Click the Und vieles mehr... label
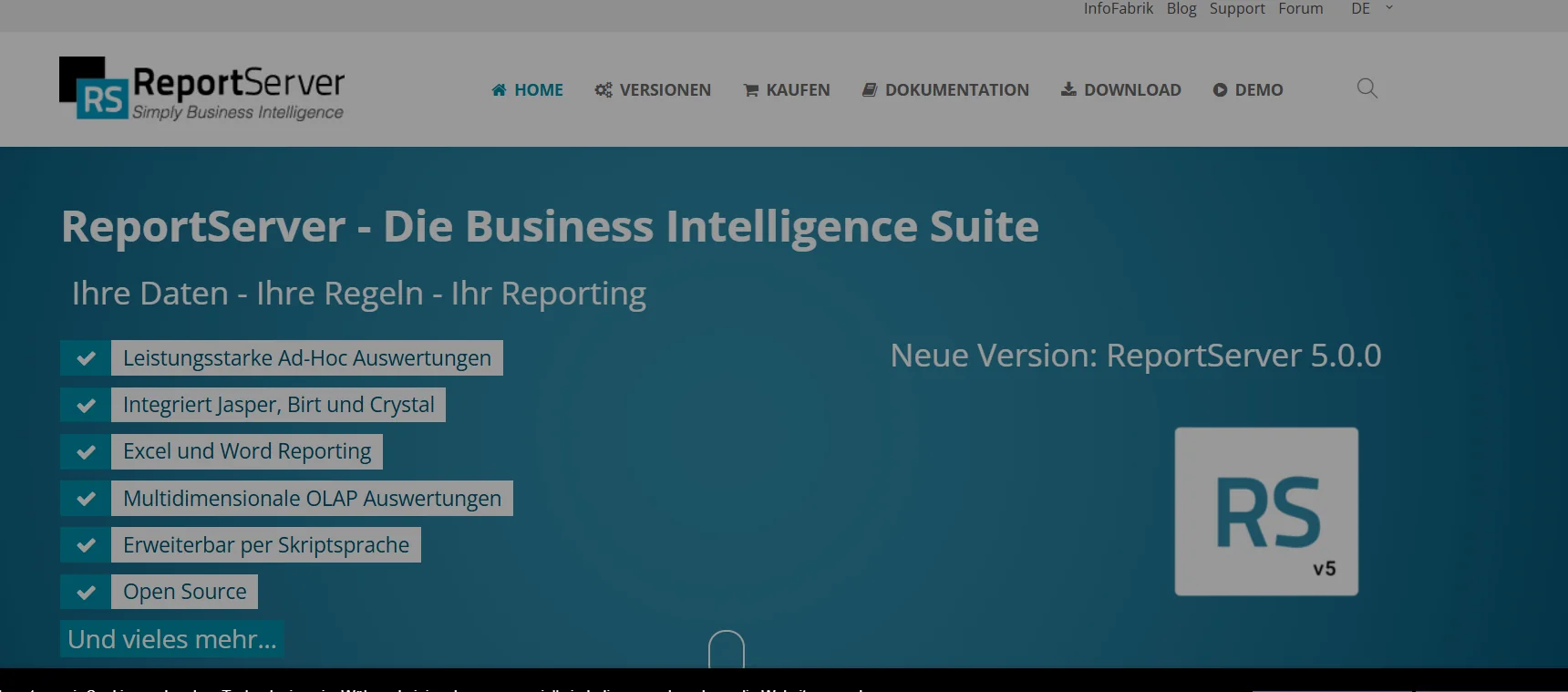This screenshot has width=1568, height=692. [172, 639]
